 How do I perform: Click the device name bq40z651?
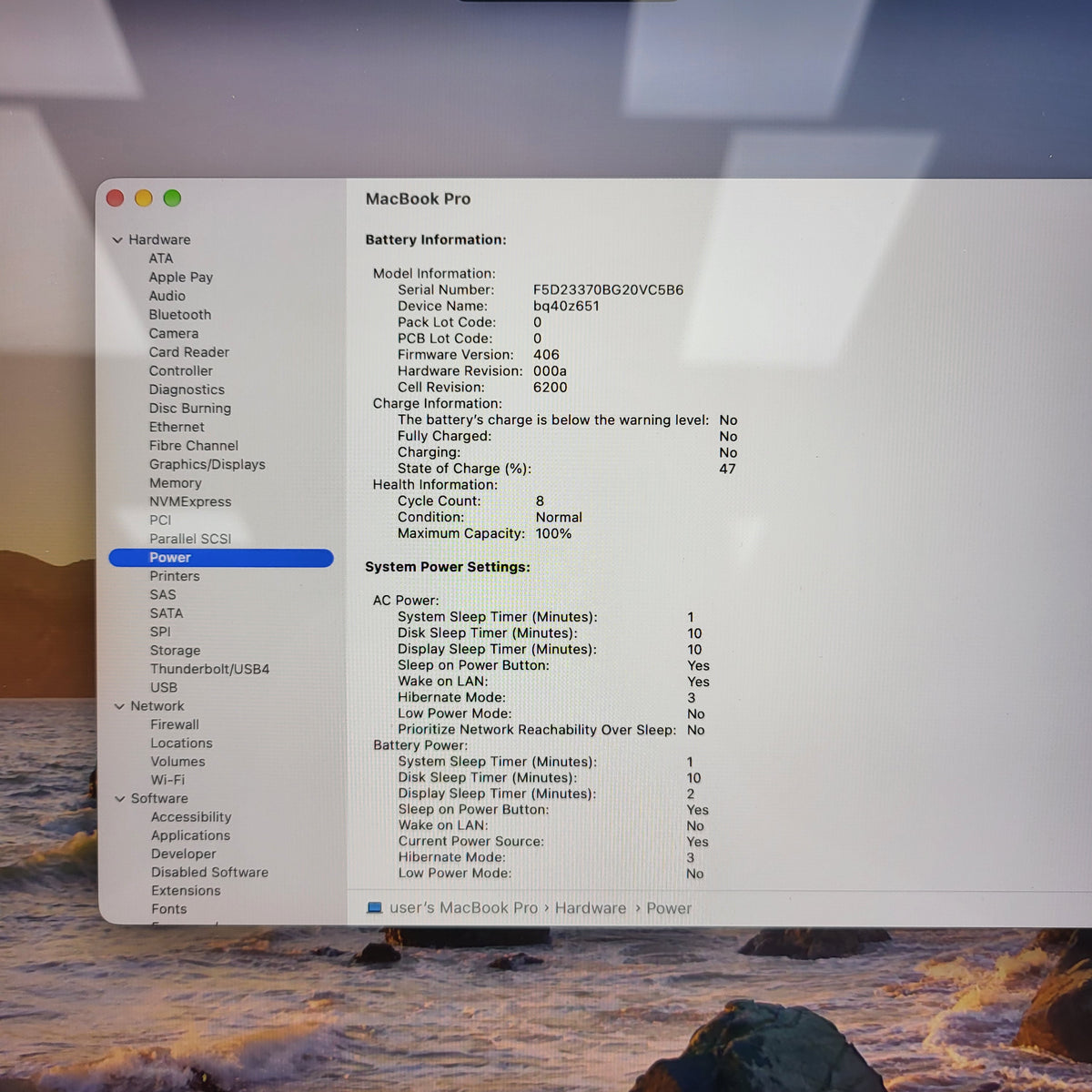[566, 307]
